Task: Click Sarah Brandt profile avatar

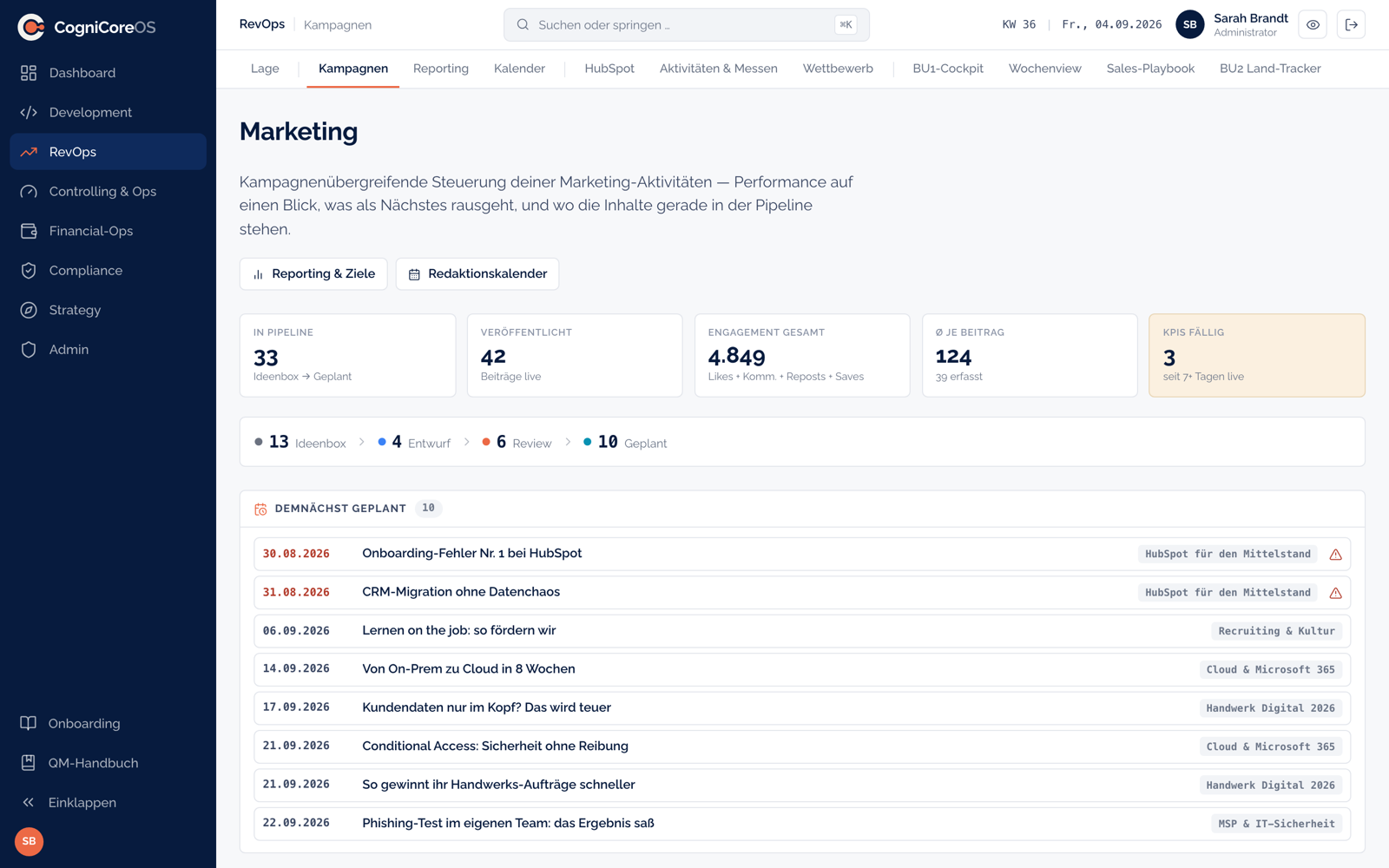Action: pyautogui.click(x=1189, y=24)
